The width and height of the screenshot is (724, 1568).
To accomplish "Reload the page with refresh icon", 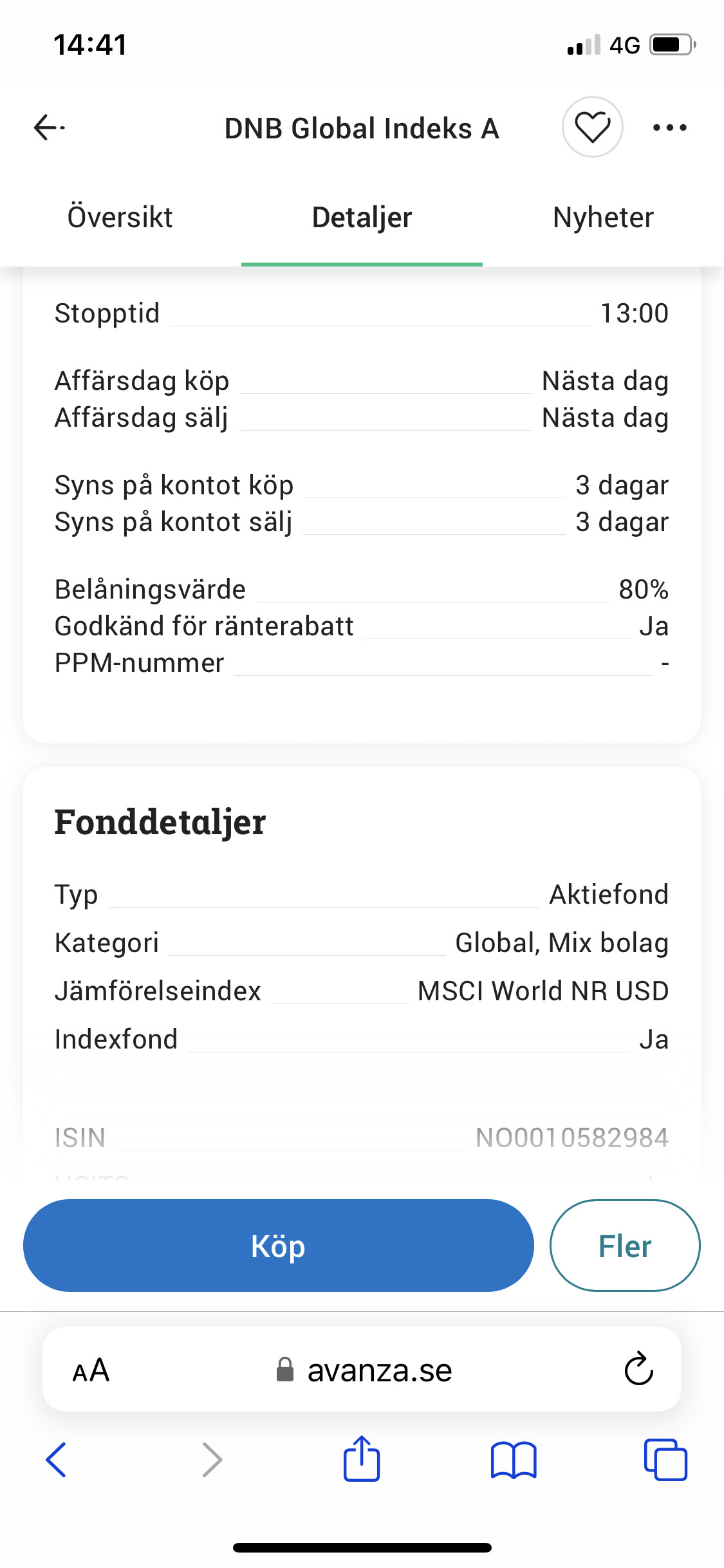I will (x=638, y=1369).
